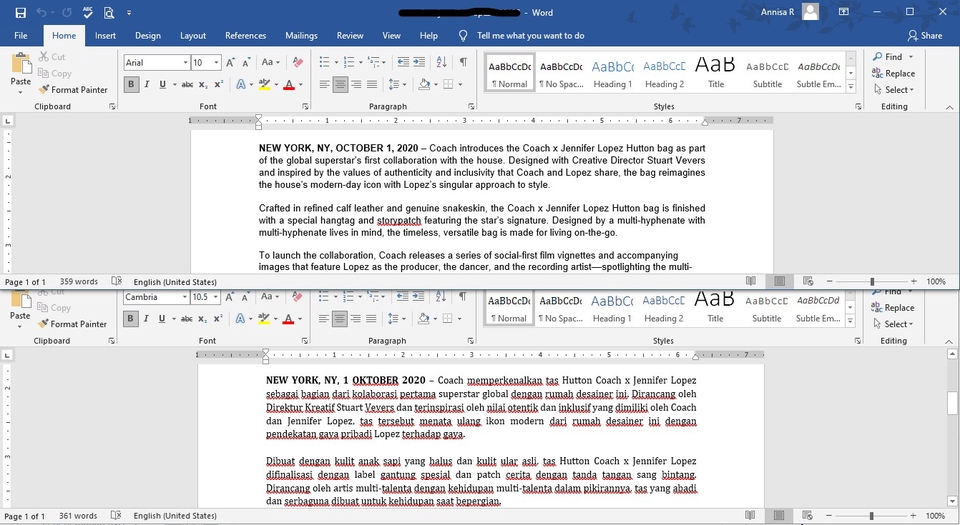Viewport: 960px width, 525px height.
Task: Apply yellow highlight color in the top window
Action: [x=264, y=84]
